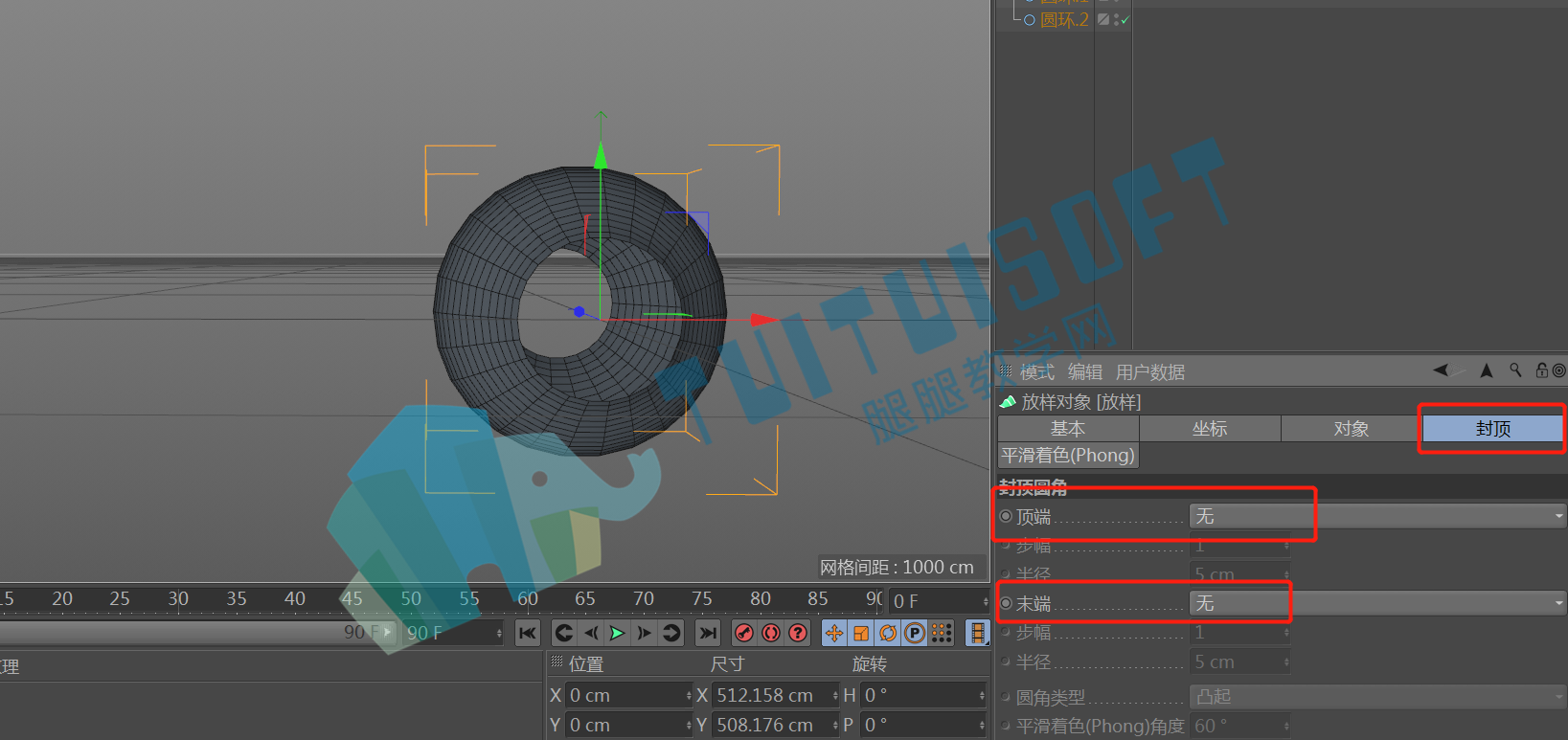Click the red question mark keyframe selection icon
Viewport: 1568px width, 740px height.
coord(798,633)
